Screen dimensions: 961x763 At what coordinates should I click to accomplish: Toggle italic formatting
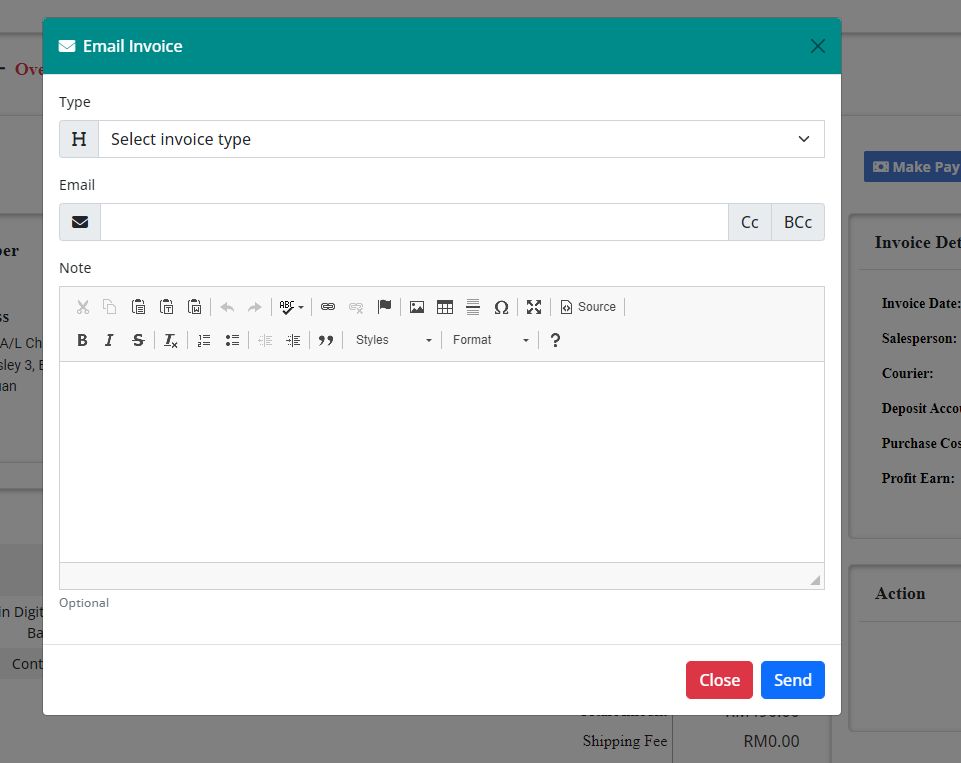point(109,340)
